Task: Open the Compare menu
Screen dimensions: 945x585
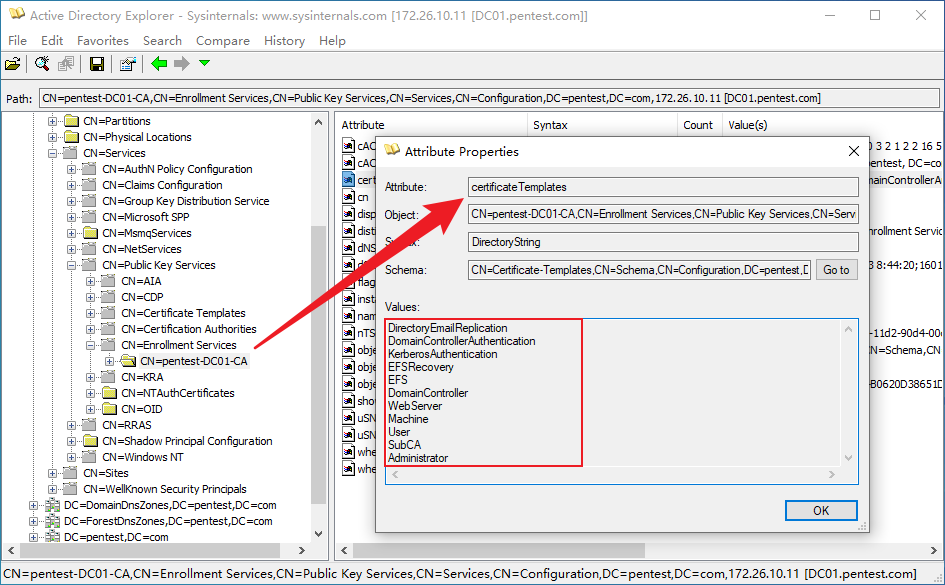Action: click(x=222, y=40)
